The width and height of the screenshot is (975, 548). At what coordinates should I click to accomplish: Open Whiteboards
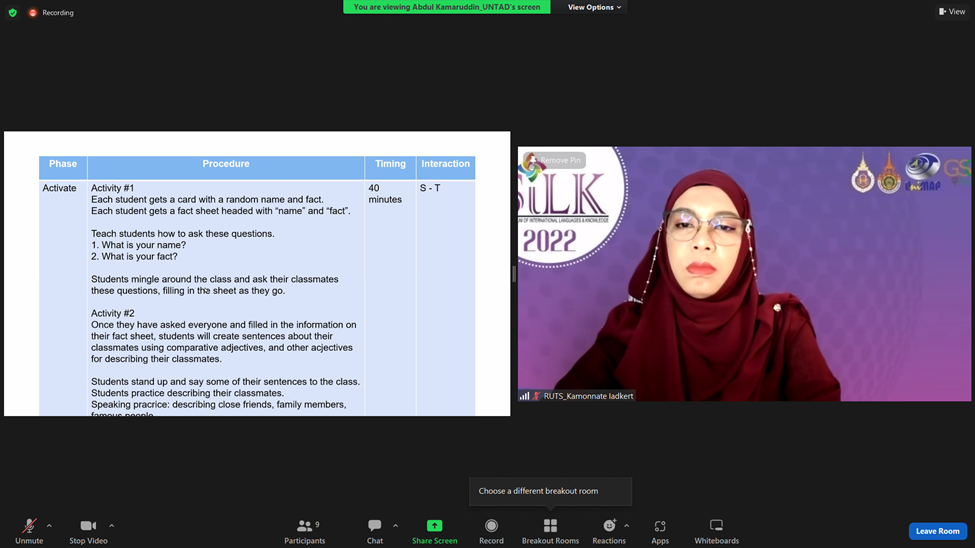pos(716,532)
